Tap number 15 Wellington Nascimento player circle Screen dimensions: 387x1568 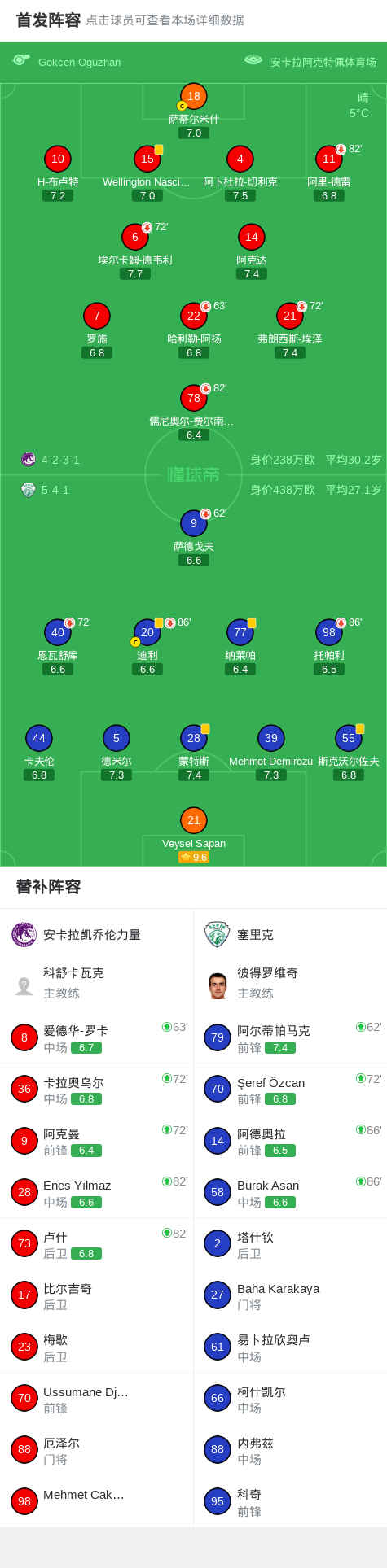(147, 159)
